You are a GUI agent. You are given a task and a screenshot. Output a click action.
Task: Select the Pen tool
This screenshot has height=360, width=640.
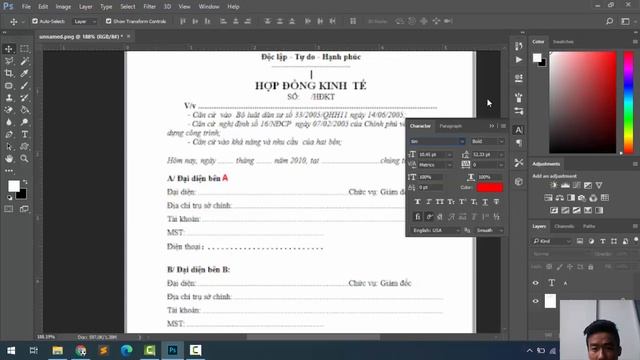9,134
